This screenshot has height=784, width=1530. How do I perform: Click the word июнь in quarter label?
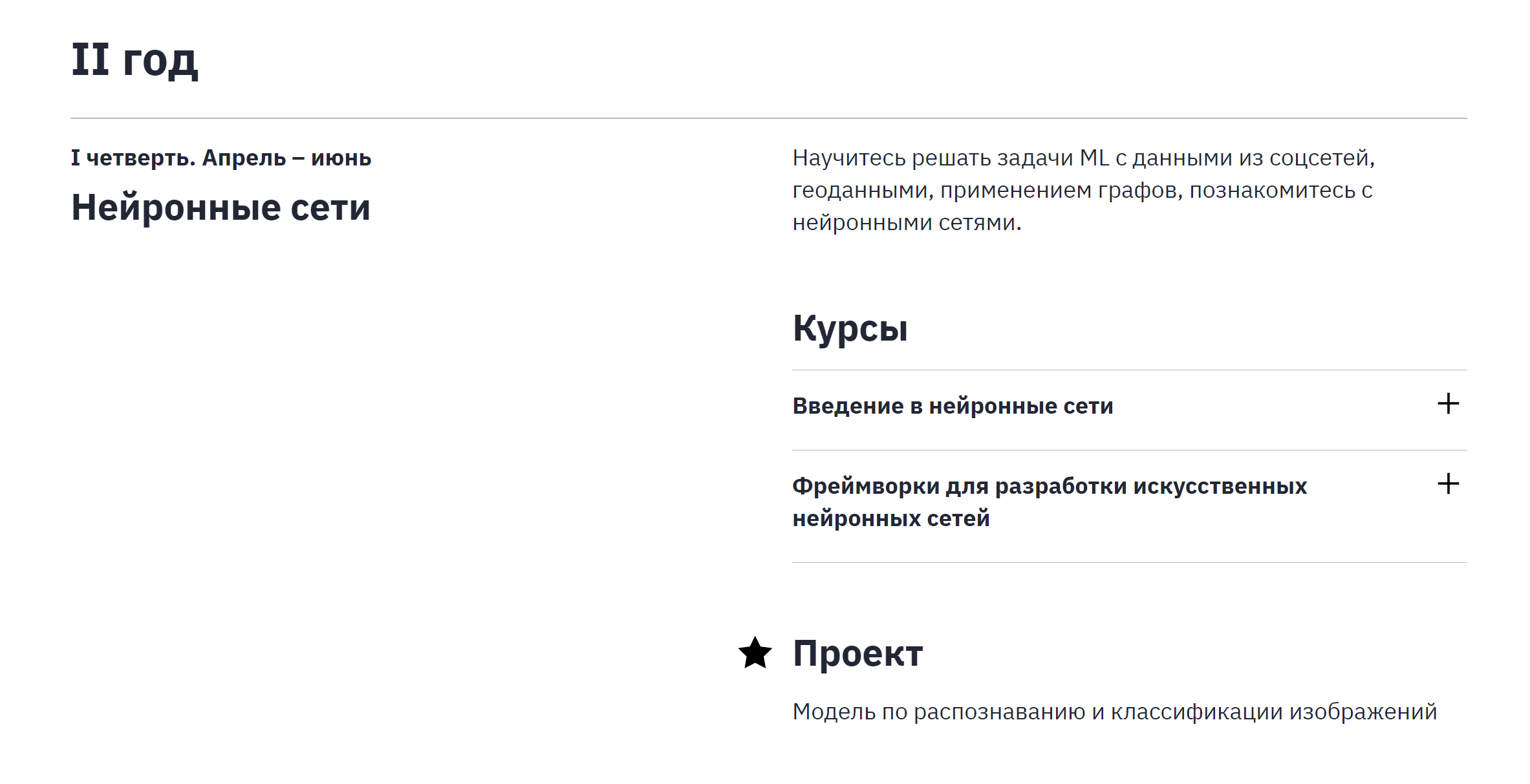[x=341, y=158]
